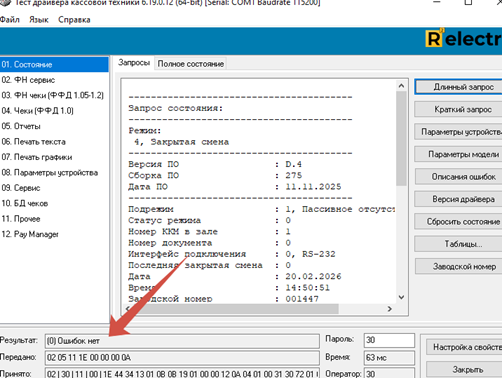This screenshot has height=378, width=502.
Task: Click the text '4, Закрытая смена'
Action: [x=182, y=142]
